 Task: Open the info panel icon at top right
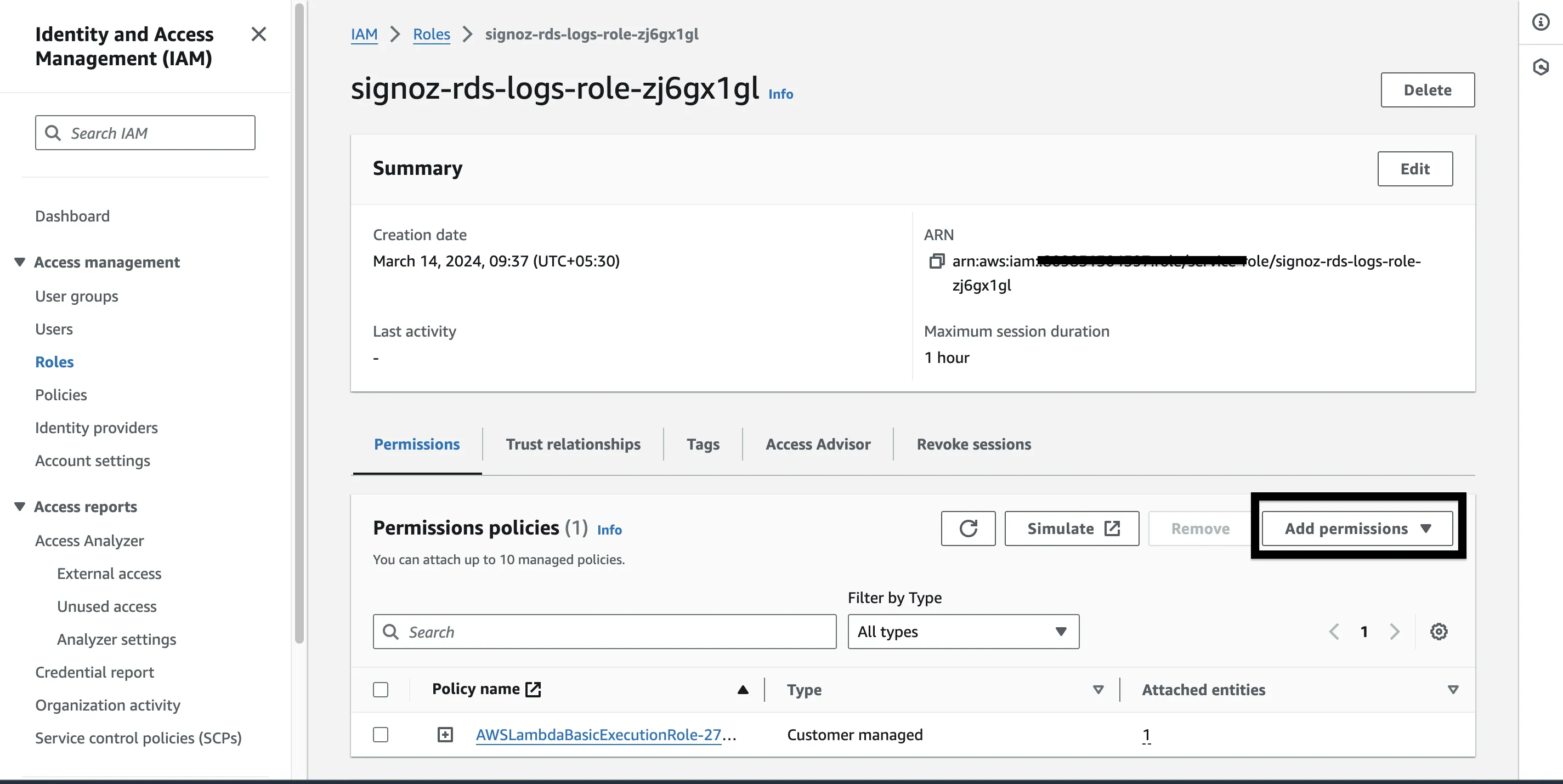pos(1541,22)
